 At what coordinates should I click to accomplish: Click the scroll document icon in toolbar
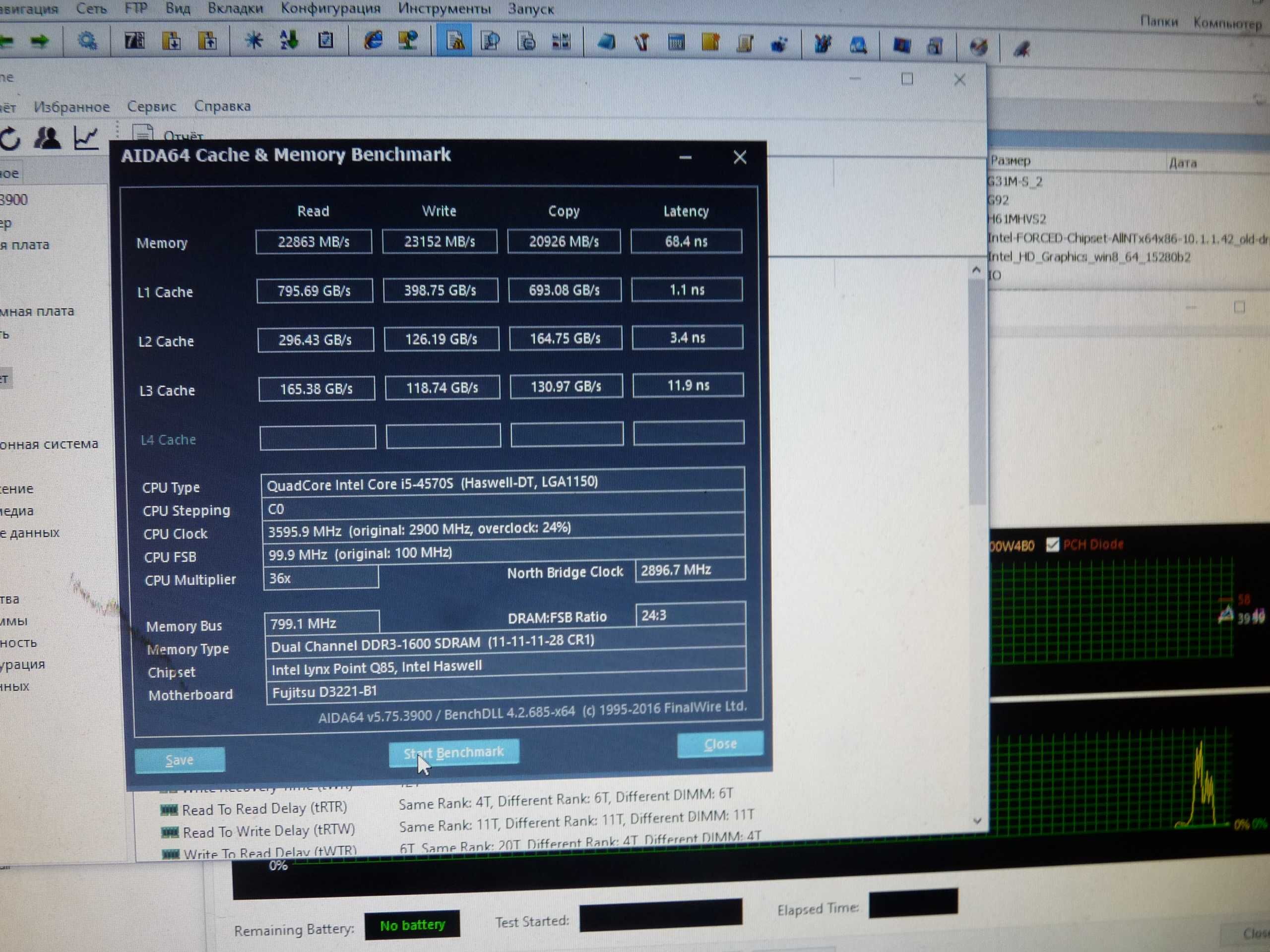[x=745, y=44]
